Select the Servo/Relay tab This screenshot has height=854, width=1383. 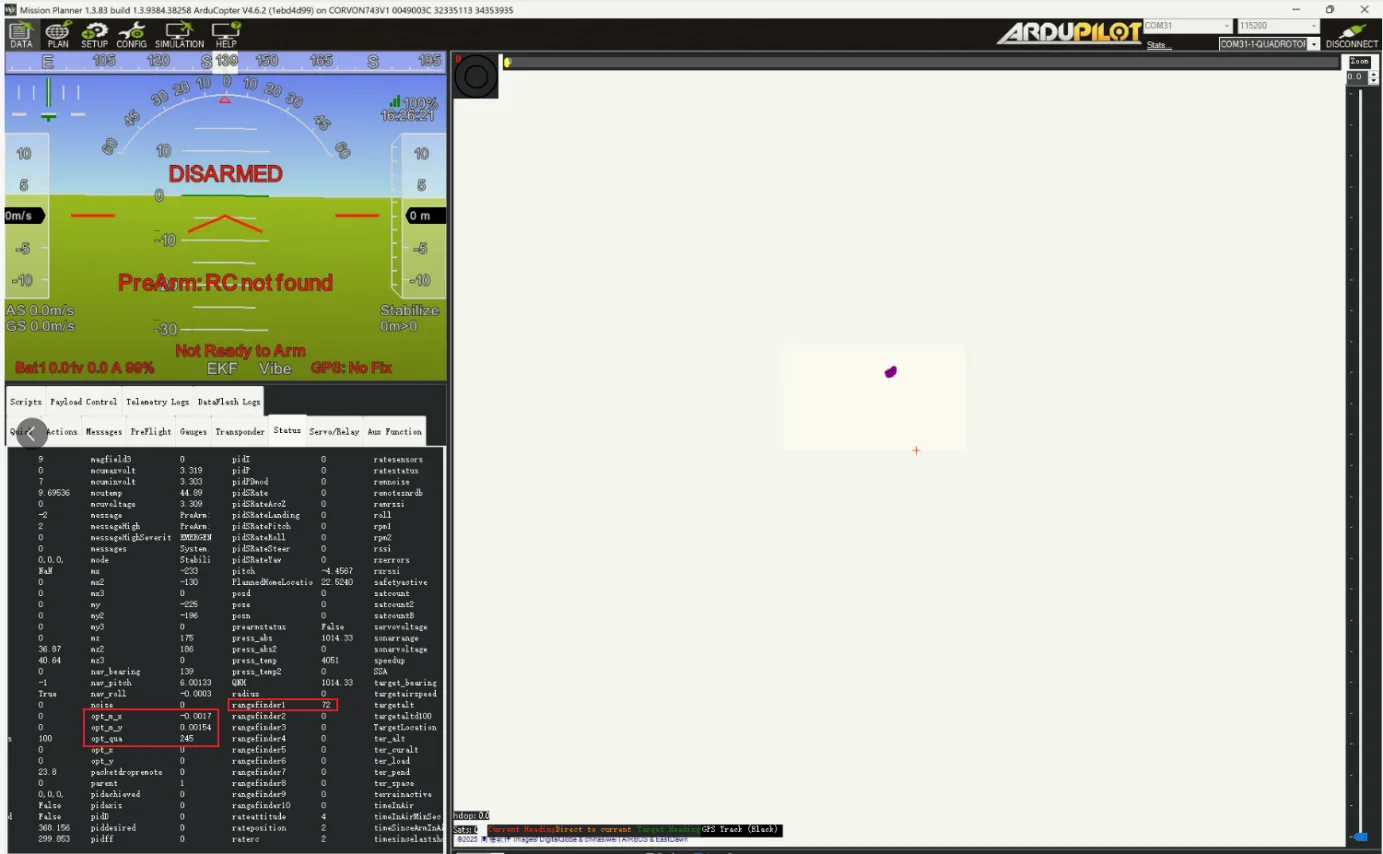pos(333,432)
